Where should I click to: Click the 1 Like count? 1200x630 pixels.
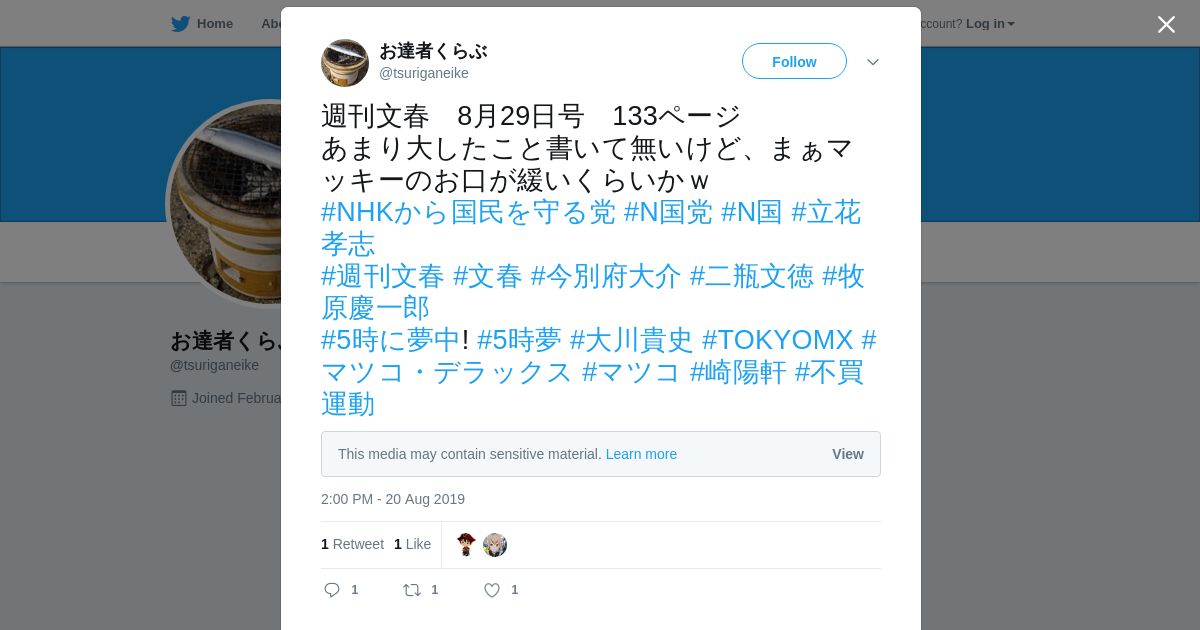coord(412,544)
